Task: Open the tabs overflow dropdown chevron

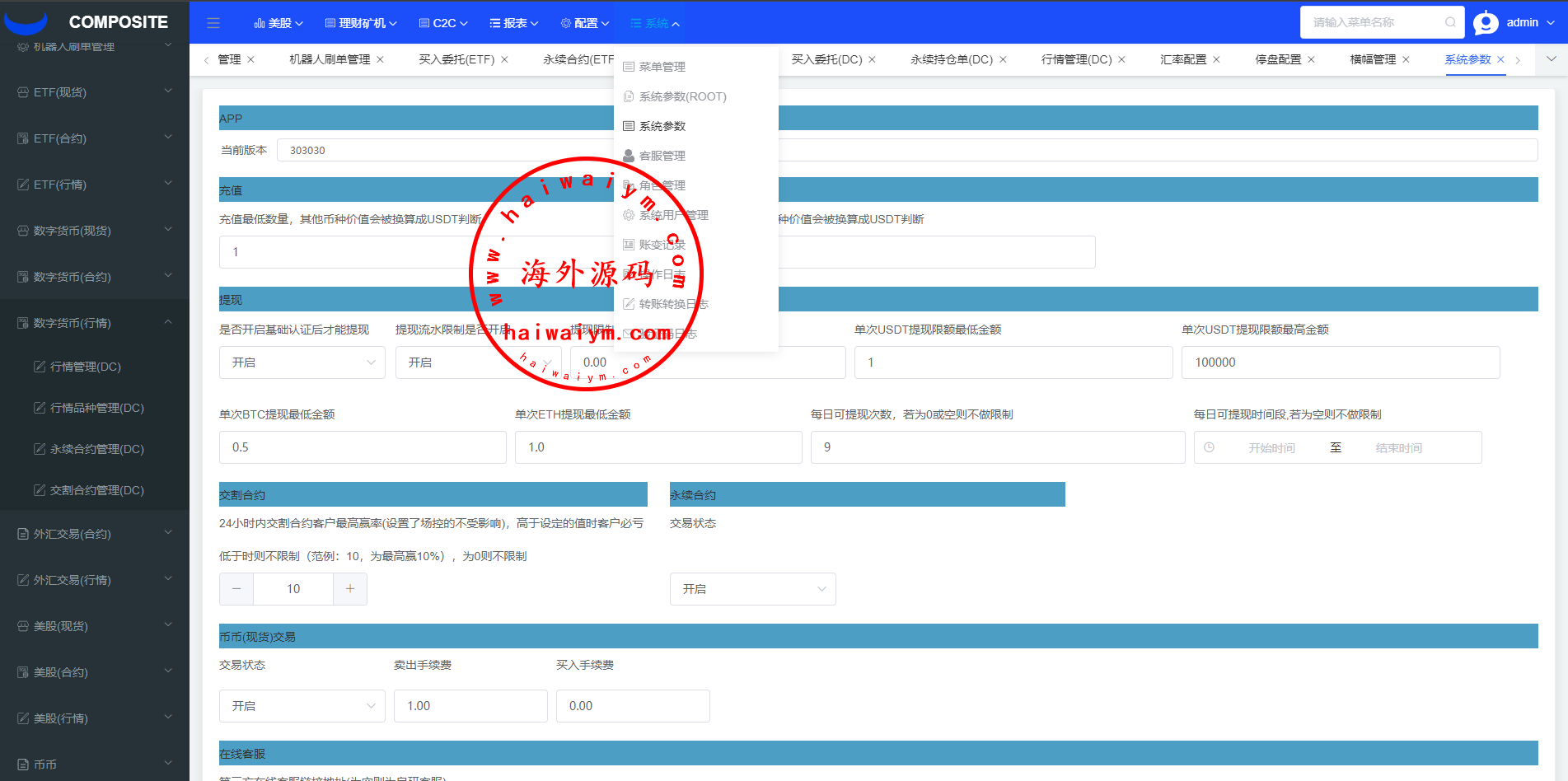Action: pos(1552,59)
